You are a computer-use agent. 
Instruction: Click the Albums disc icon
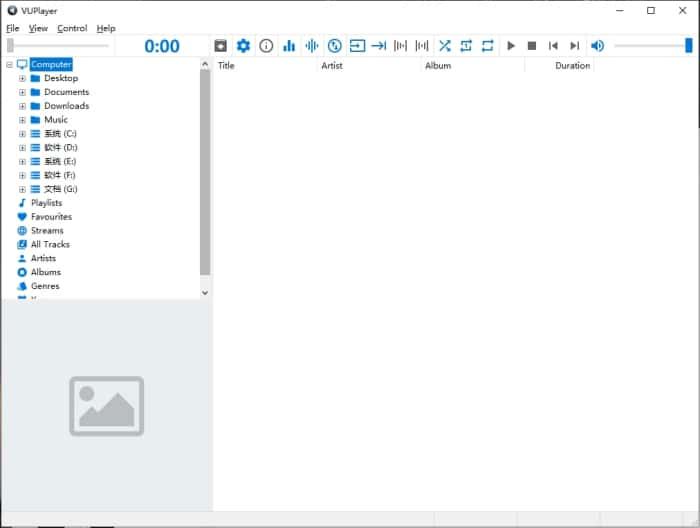pos(22,272)
